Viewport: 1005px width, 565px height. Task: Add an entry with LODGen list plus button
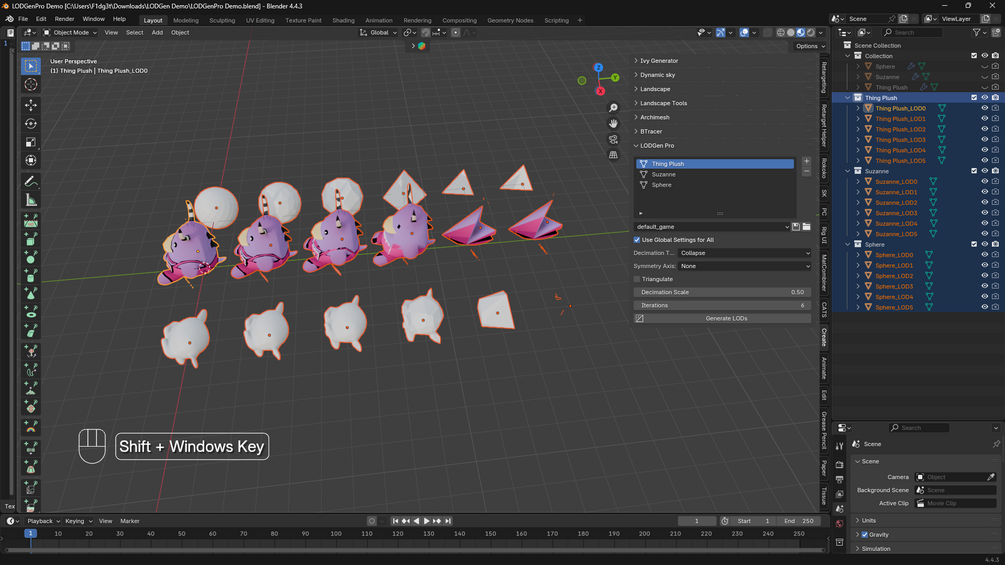tap(806, 161)
